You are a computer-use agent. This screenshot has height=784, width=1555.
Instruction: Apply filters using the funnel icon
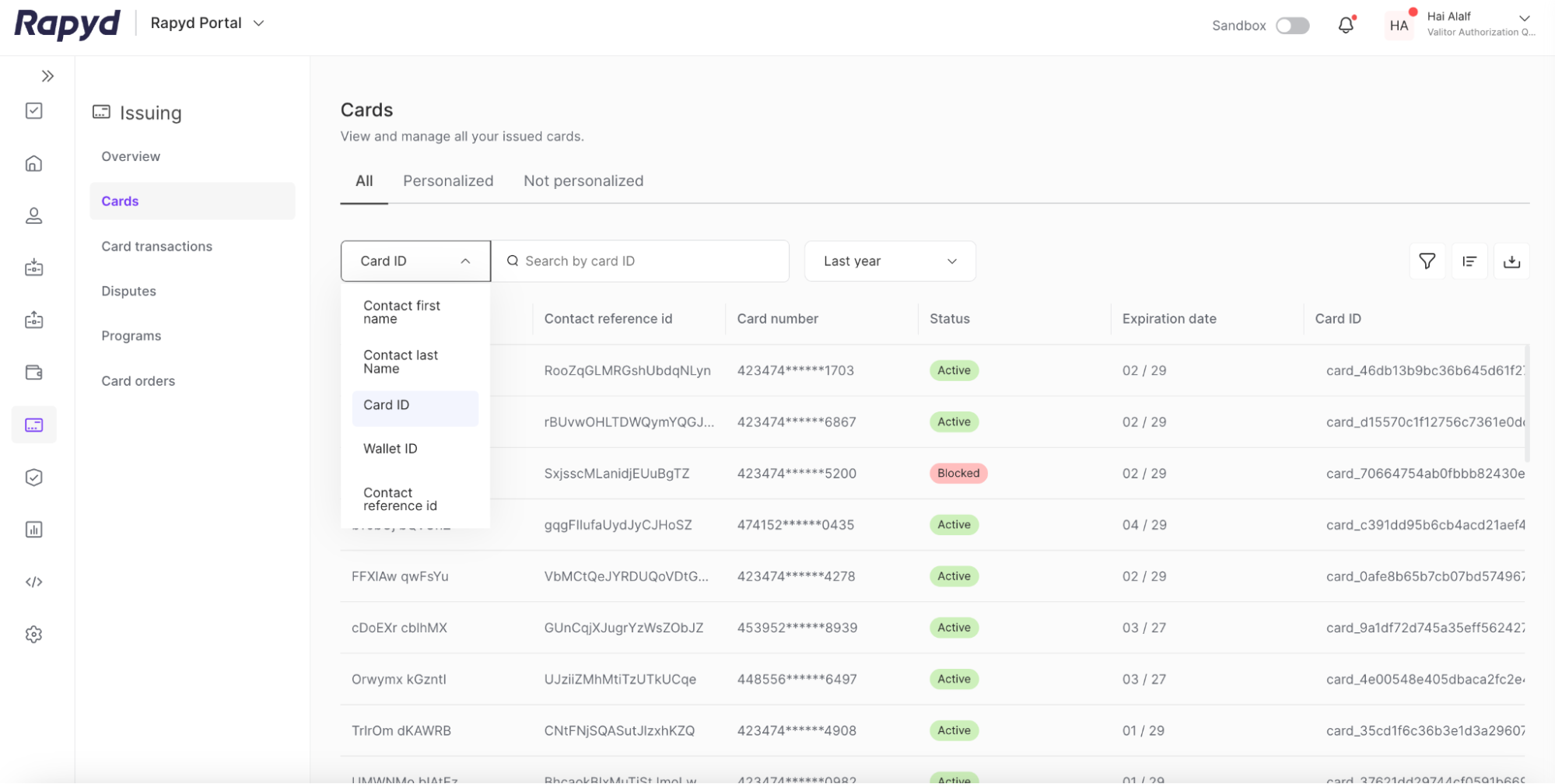click(x=1427, y=261)
